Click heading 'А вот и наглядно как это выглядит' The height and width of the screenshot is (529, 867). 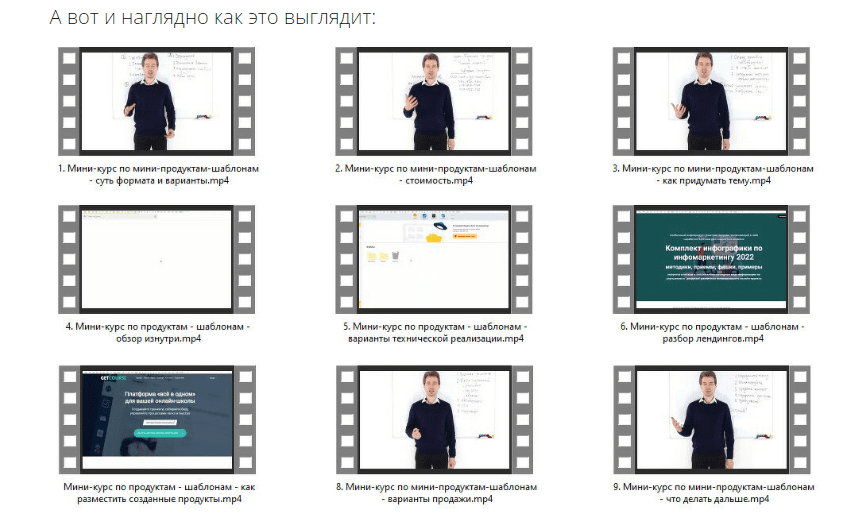(x=213, y=19)
